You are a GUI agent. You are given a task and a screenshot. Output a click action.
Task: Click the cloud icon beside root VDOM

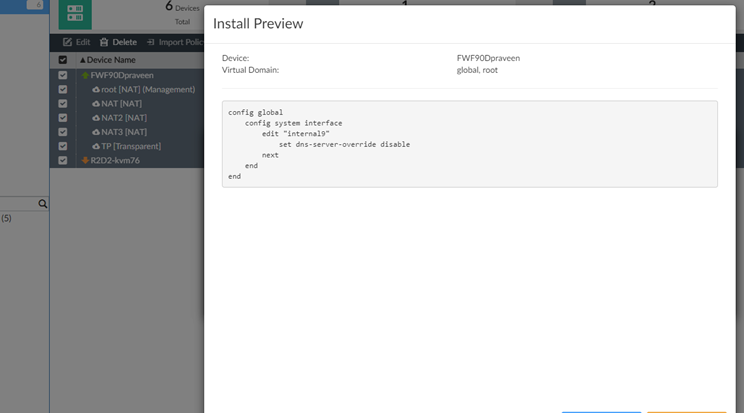[x=96, y=90]
